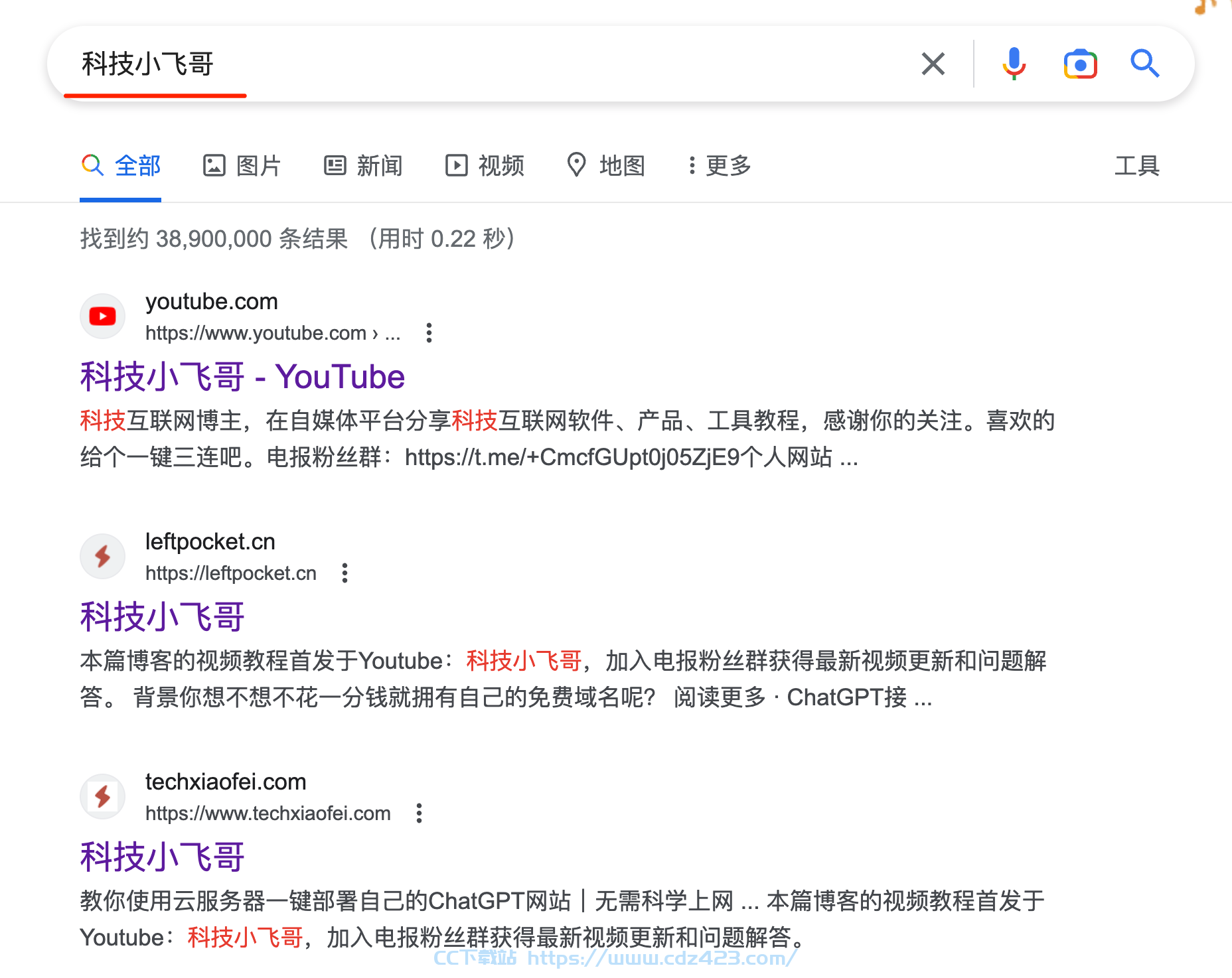The image size is (1232, 978).
Task: Switch to the 新闻 tab
Action: click(363, 165)
